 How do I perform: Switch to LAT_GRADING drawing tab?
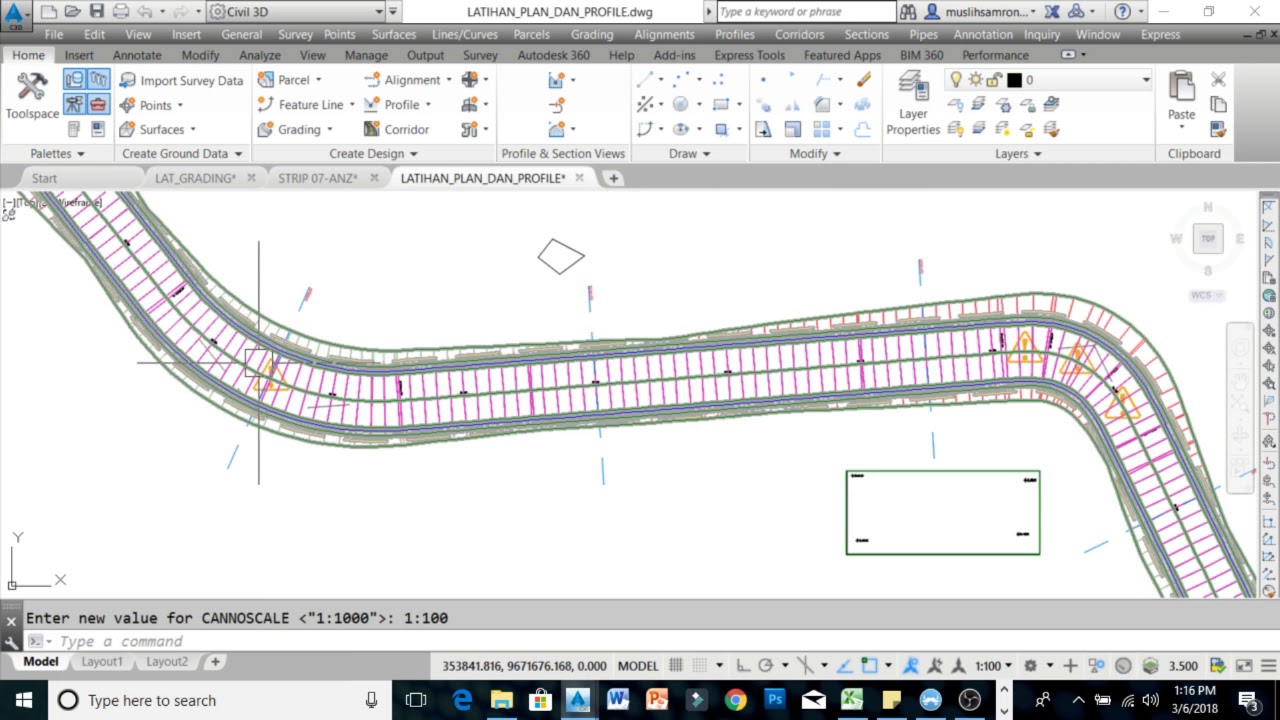click(195, 178)
